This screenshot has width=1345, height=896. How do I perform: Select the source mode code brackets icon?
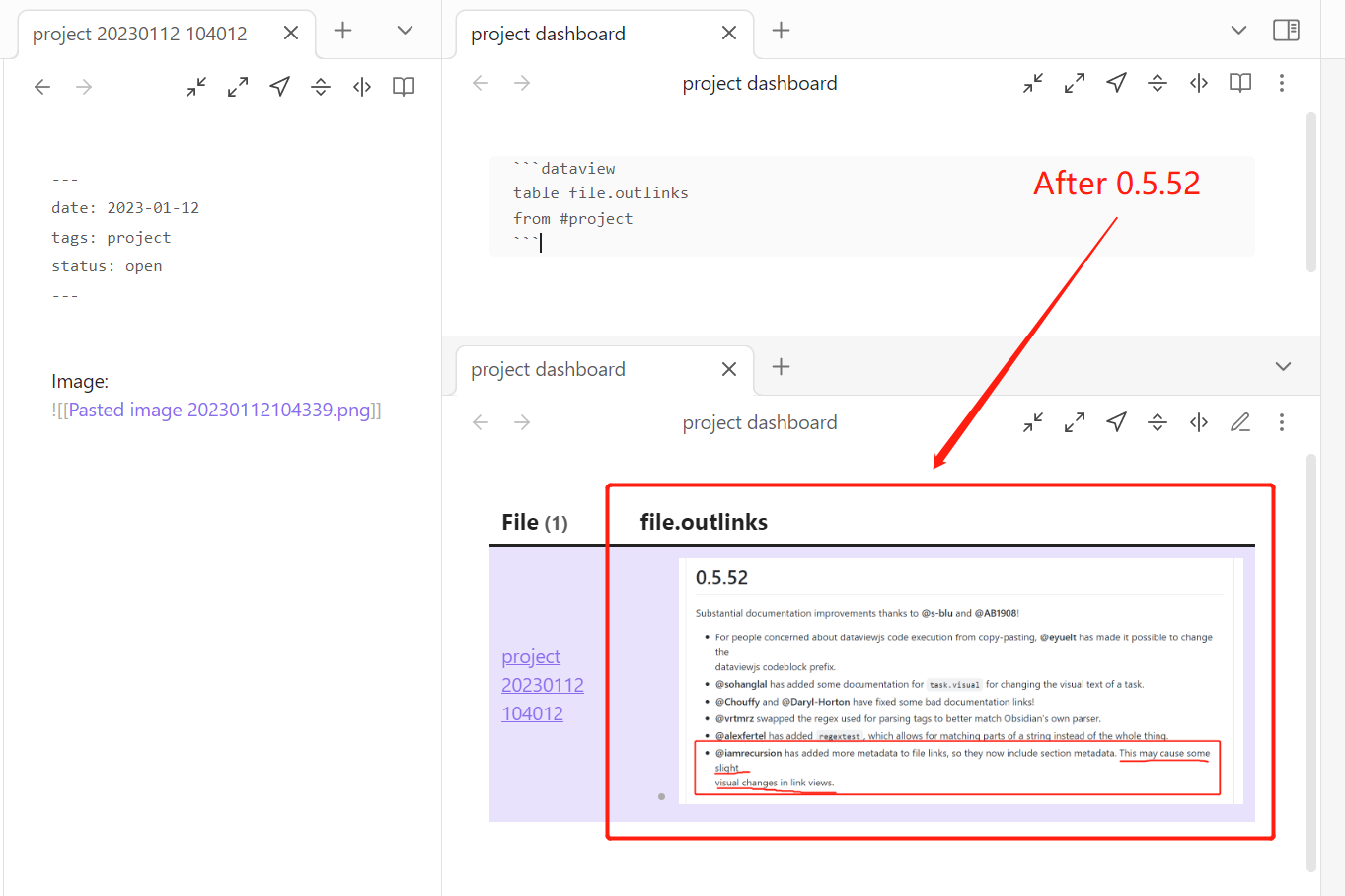coord(1198,83)
